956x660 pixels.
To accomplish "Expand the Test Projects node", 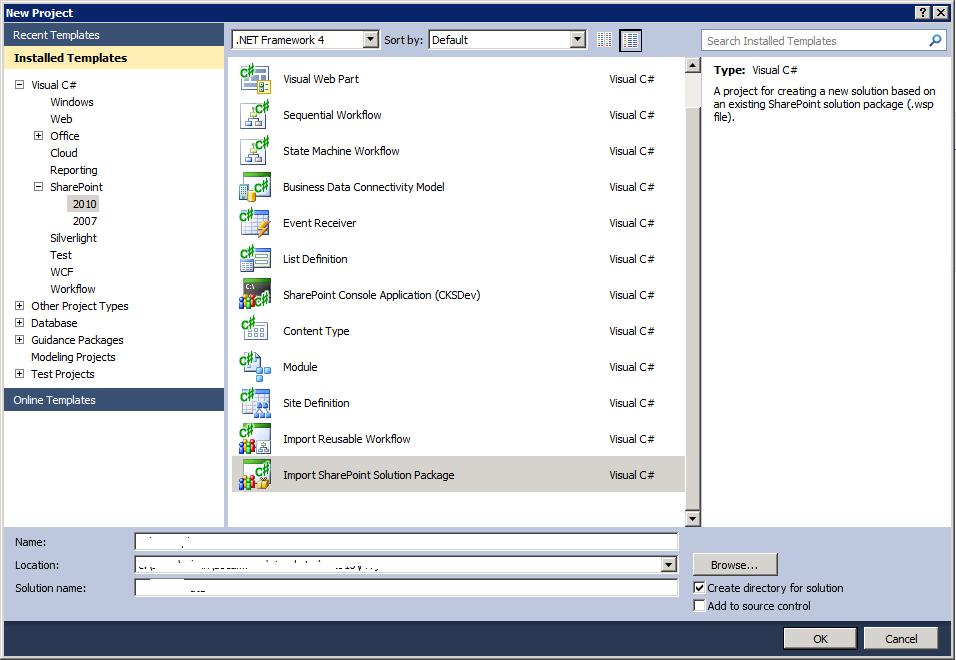I will (x=20, y=374).
